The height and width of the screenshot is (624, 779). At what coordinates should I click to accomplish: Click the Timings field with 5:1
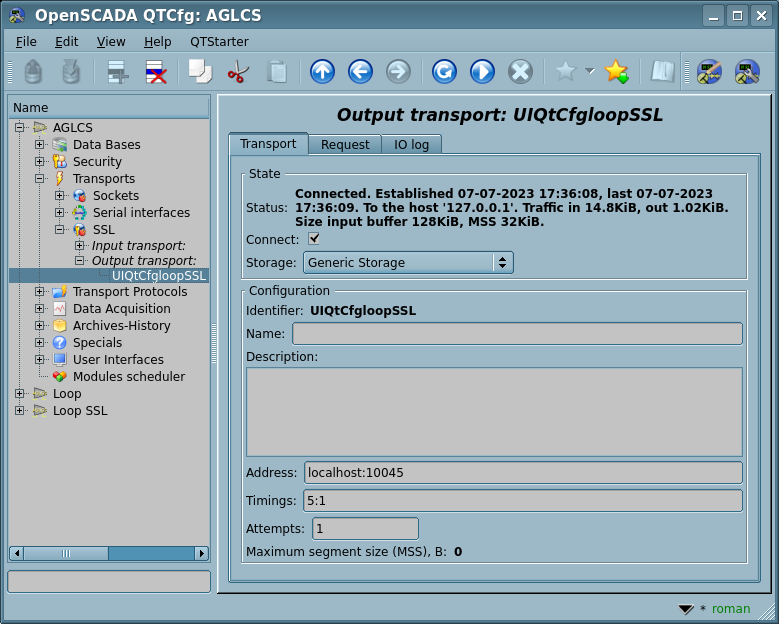[x=523, y=500]
